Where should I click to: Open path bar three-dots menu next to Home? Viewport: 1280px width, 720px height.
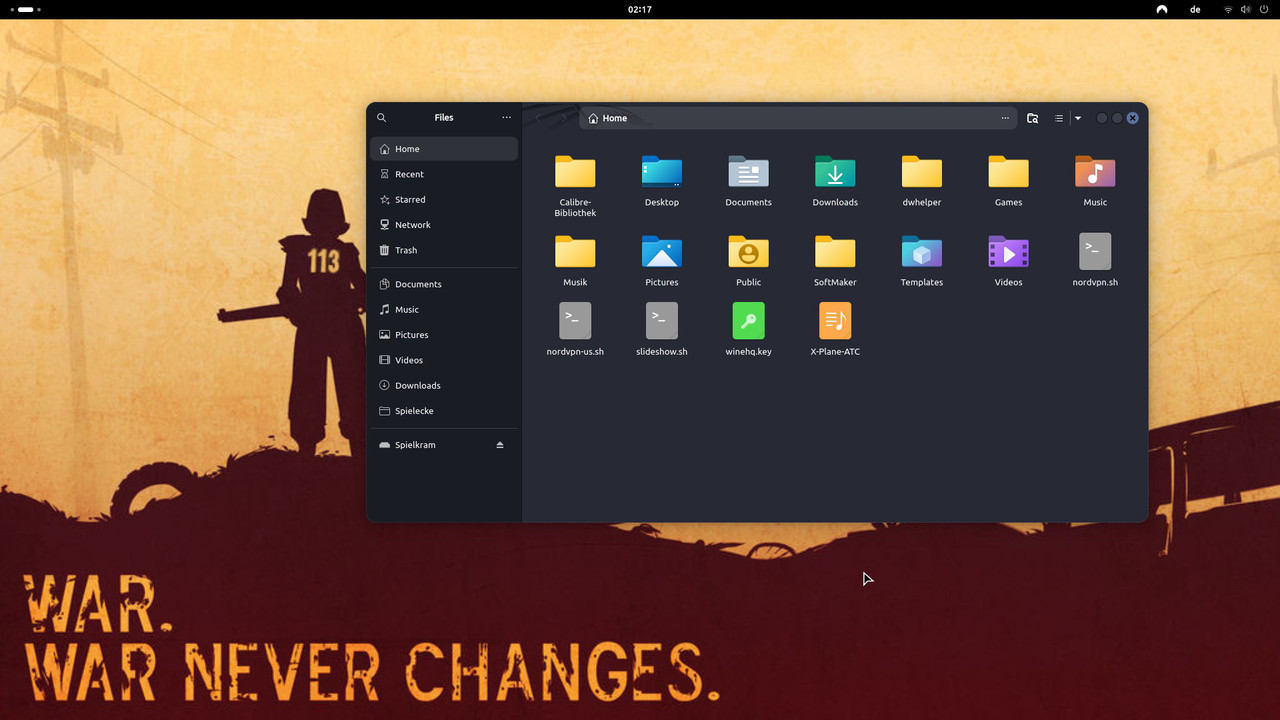(x=1005, y=118)
